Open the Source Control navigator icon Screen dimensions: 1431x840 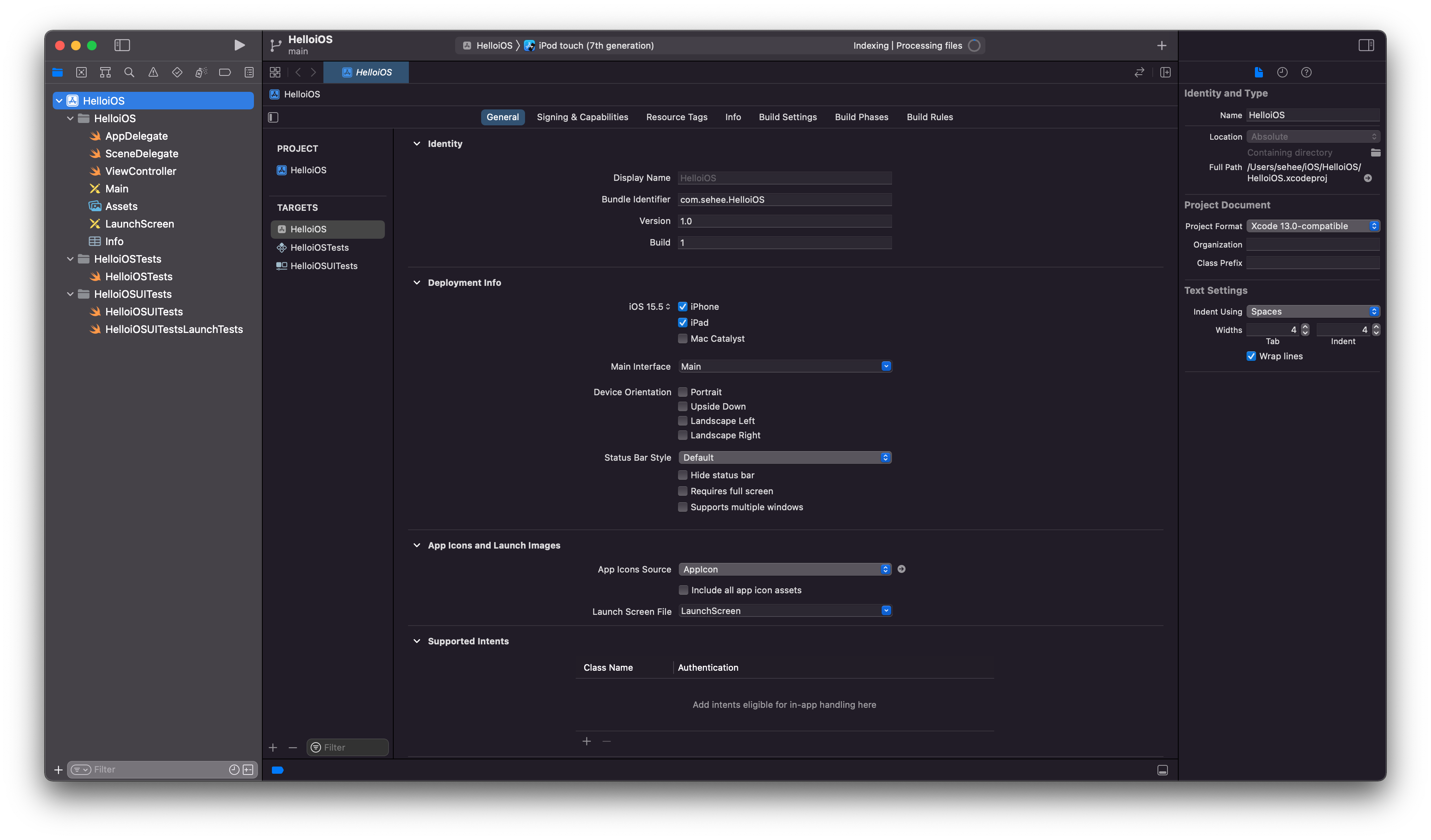(81, 72)
